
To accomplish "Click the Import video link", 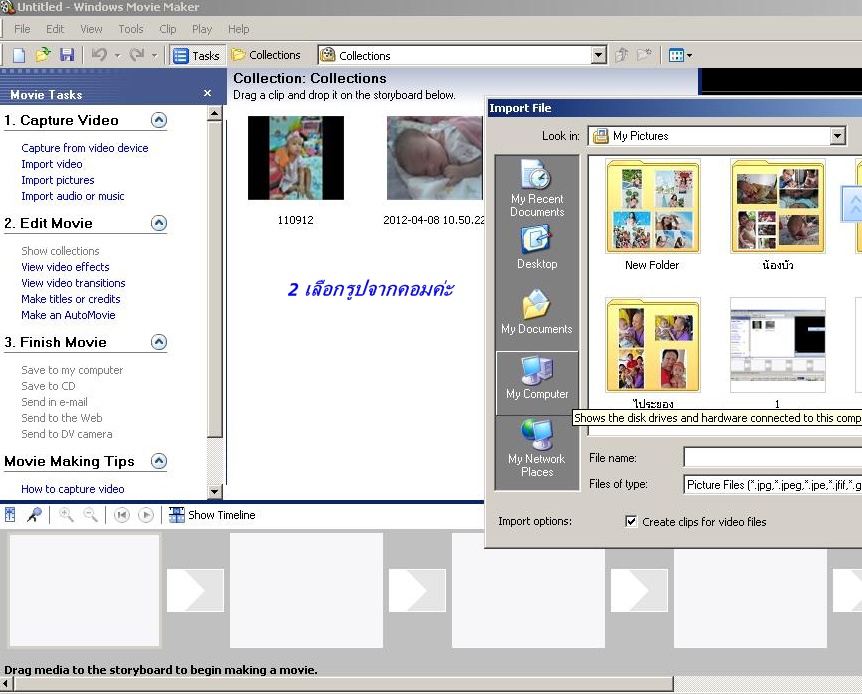I will pos(52,164).
